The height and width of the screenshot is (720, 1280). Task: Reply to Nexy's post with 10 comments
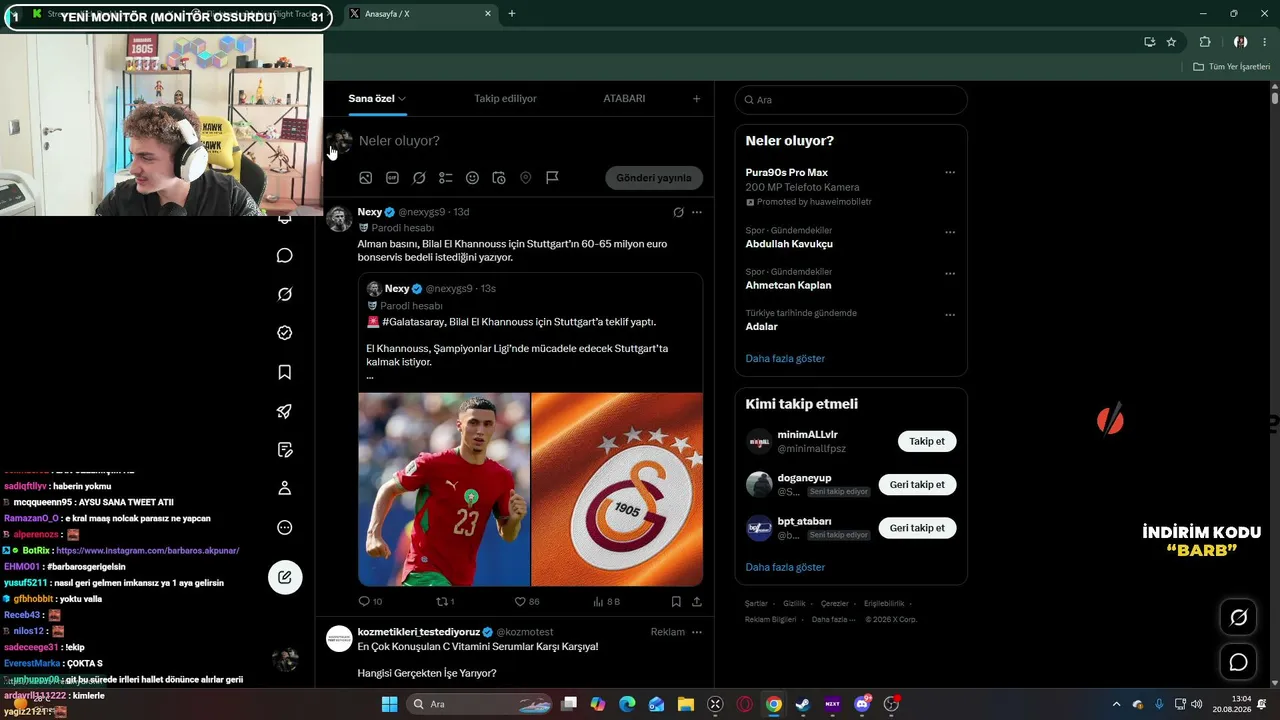(370, 601)
